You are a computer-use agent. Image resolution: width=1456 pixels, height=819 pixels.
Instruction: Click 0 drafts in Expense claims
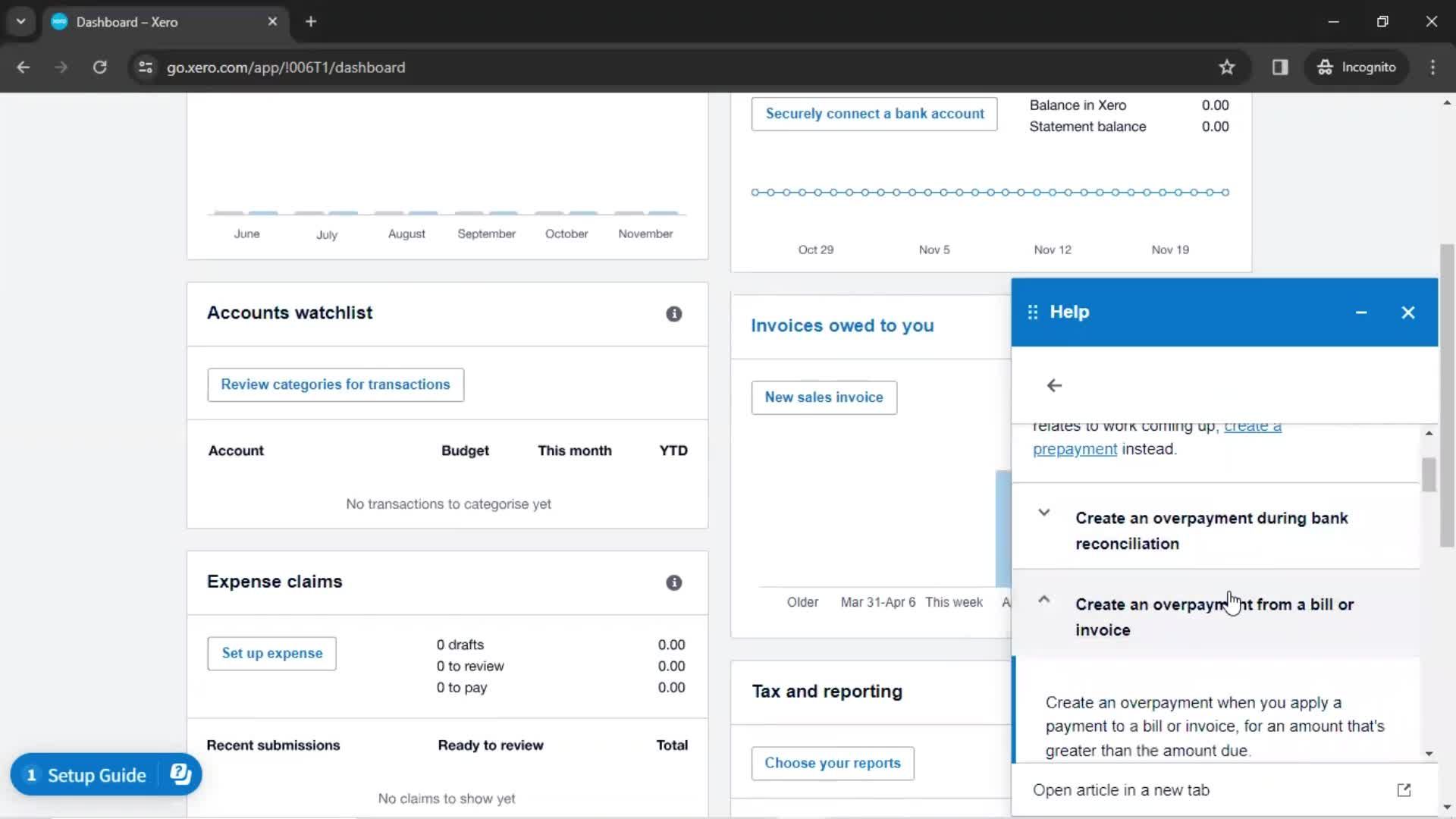pos(460,645)
